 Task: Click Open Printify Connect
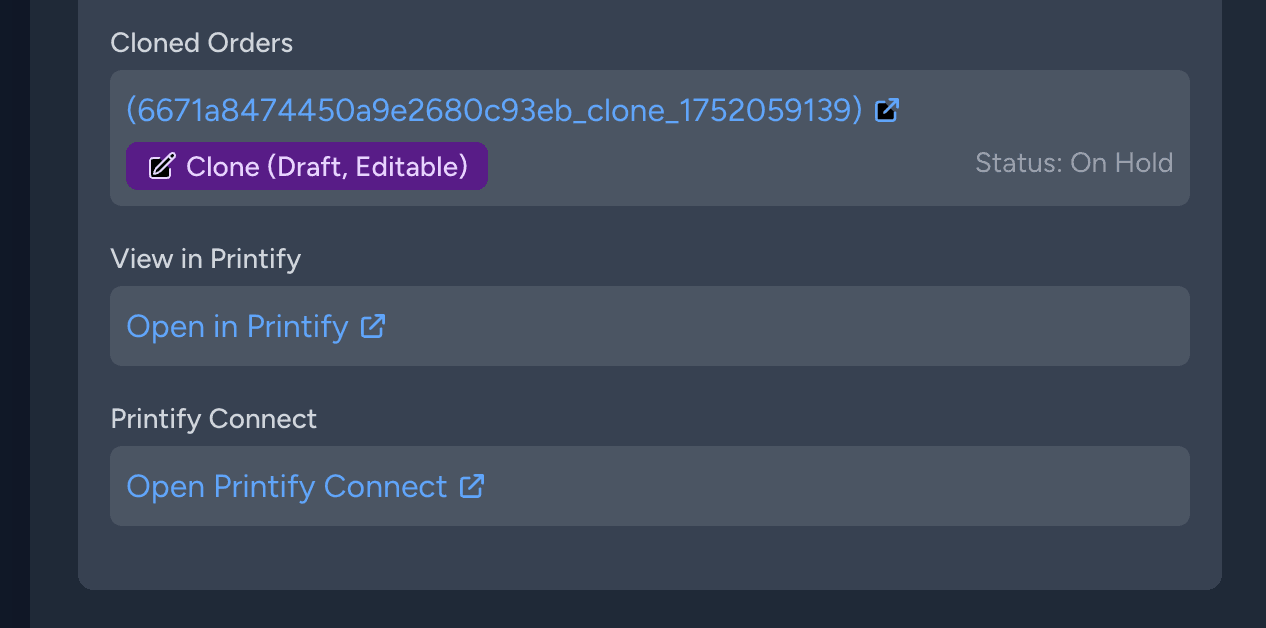pos(287,486)
